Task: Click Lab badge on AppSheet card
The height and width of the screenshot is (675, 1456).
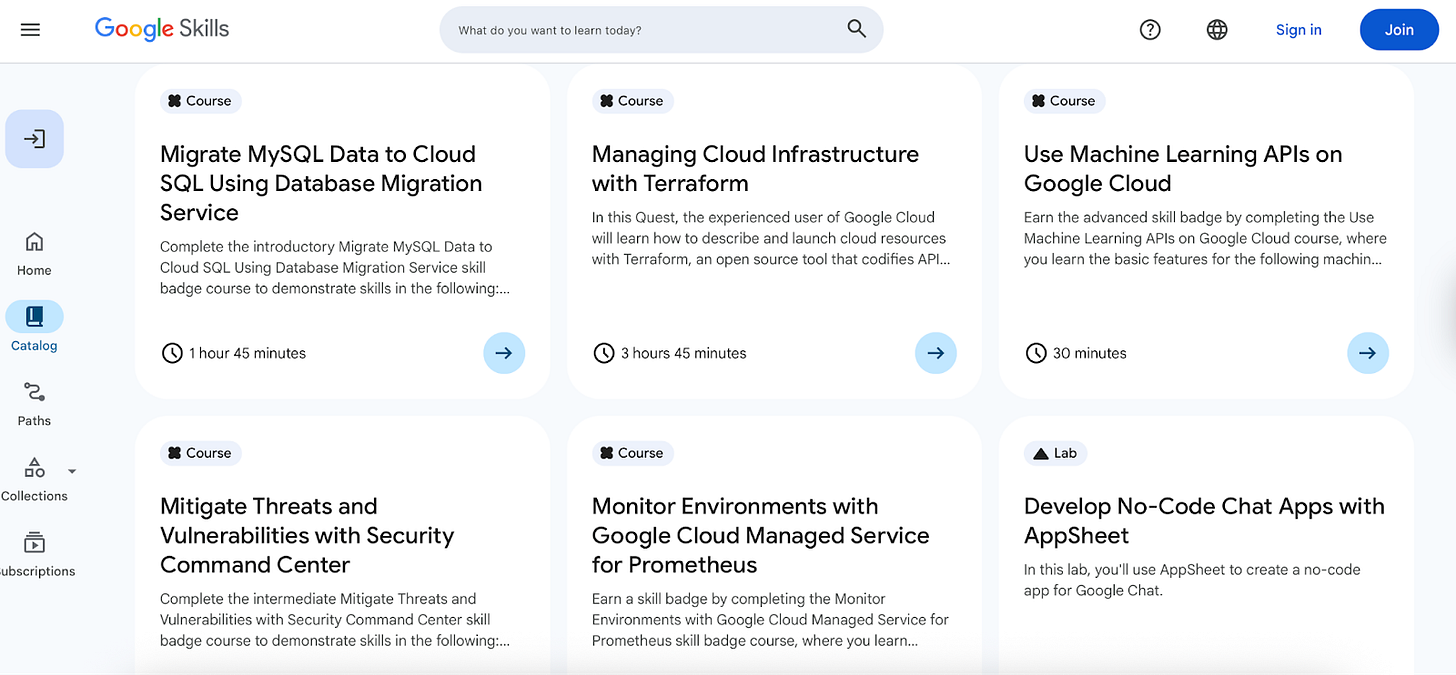Action: [1055, 453]
